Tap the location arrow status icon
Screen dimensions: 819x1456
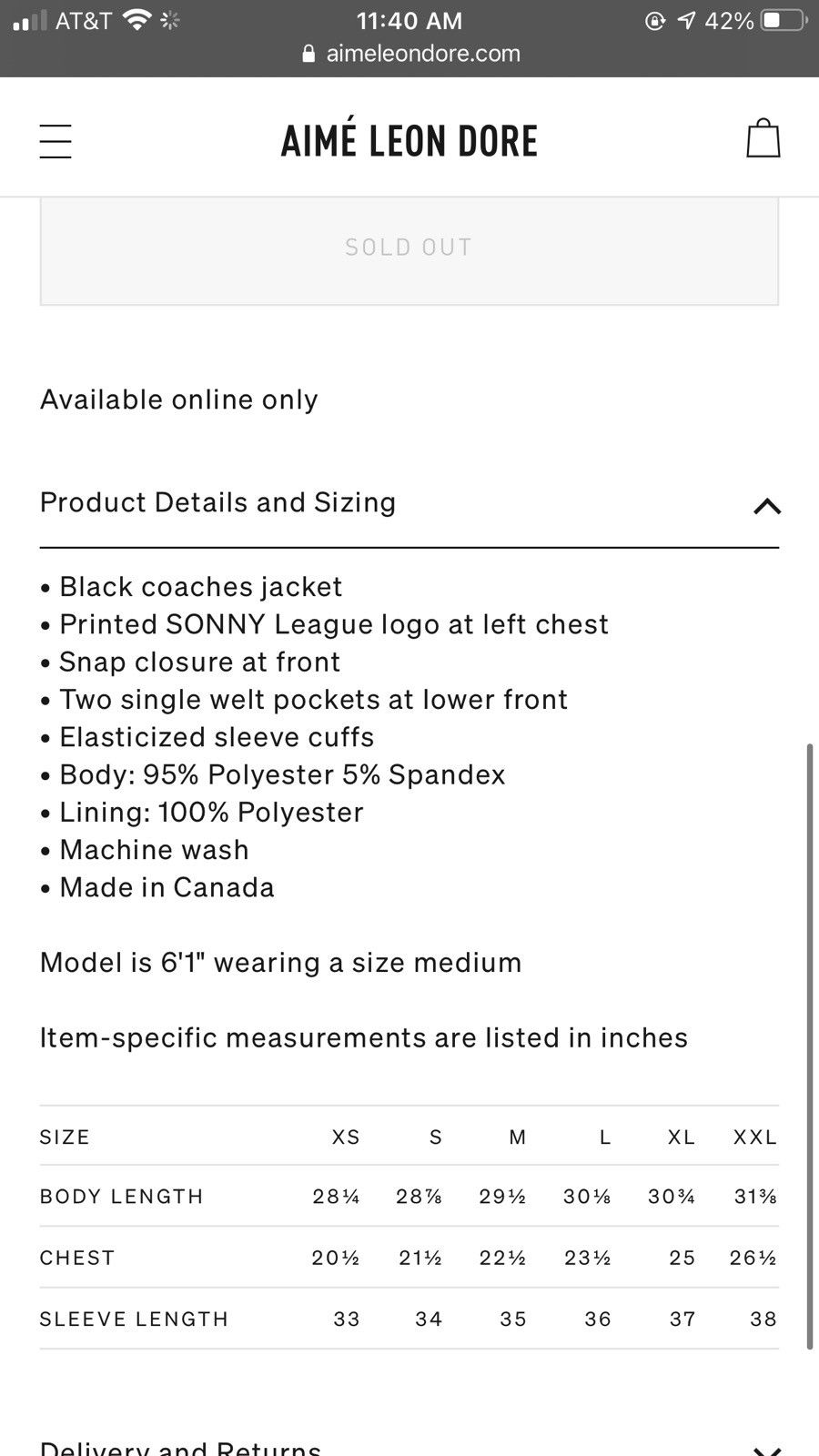pos(686,20)
